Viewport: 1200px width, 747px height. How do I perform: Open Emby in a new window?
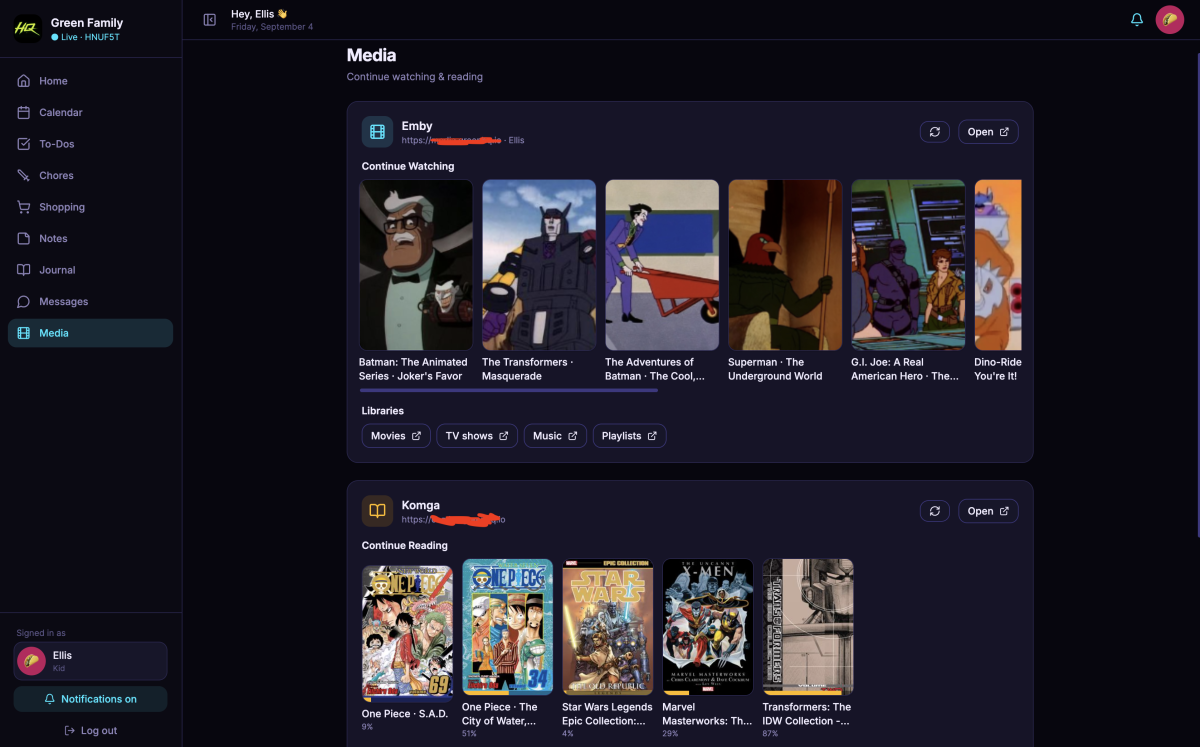pyautogui.click(x=988, y=132)
